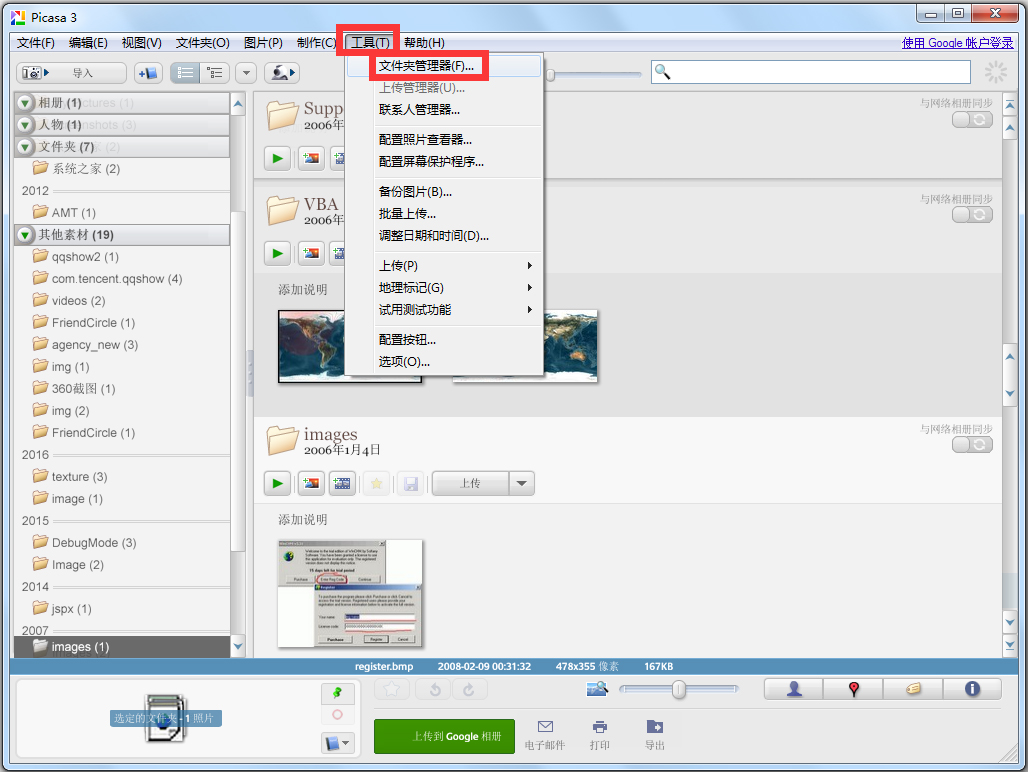The image size is (1028, 772).
Task: Toggle web album sync for images folder
Action: [x=972, y=445]
